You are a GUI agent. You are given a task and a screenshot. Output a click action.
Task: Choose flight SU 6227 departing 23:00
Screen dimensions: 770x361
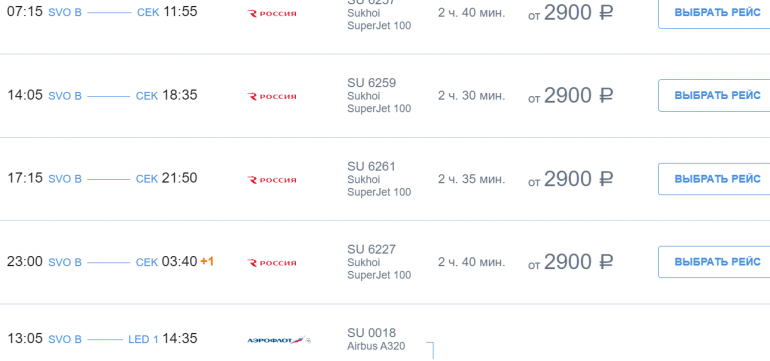tap(714, 262)
